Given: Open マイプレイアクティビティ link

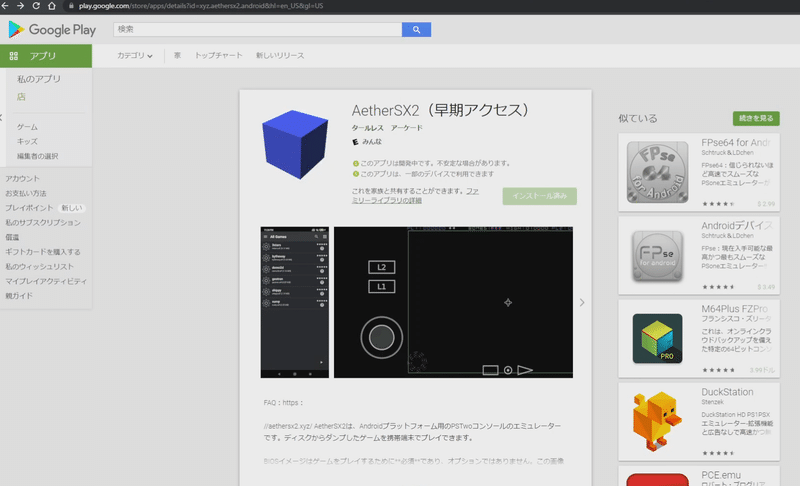Looking at the screenshot, I should (46, 281).
